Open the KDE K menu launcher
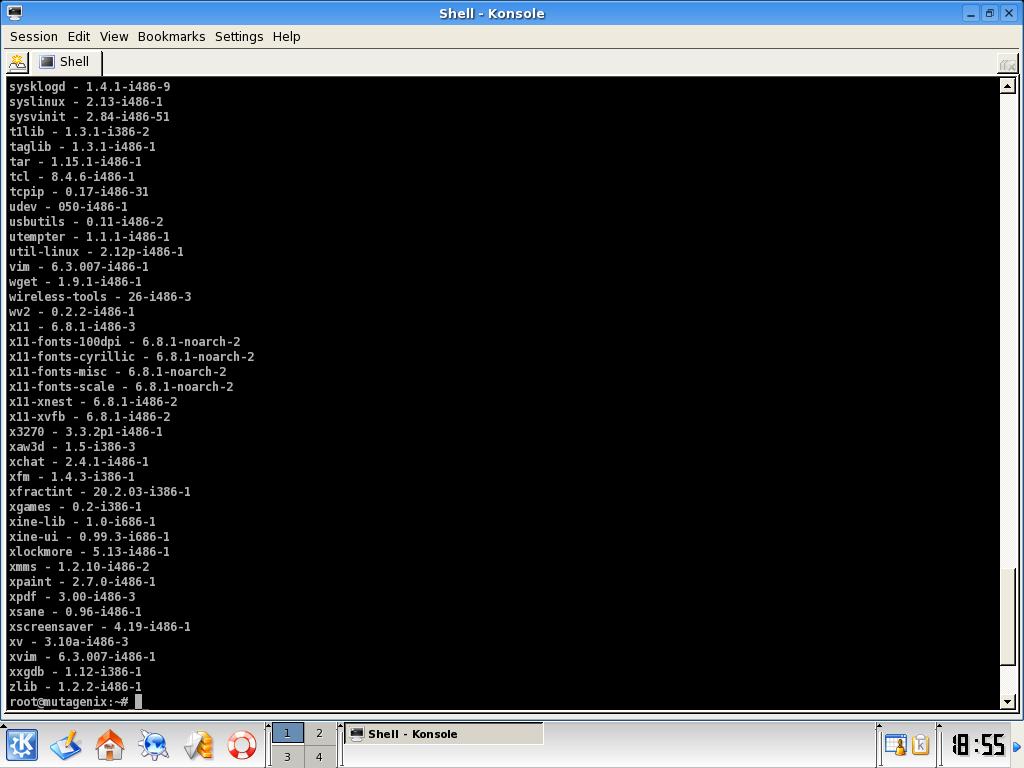The image size is (1024, 768). click(22, 745)
